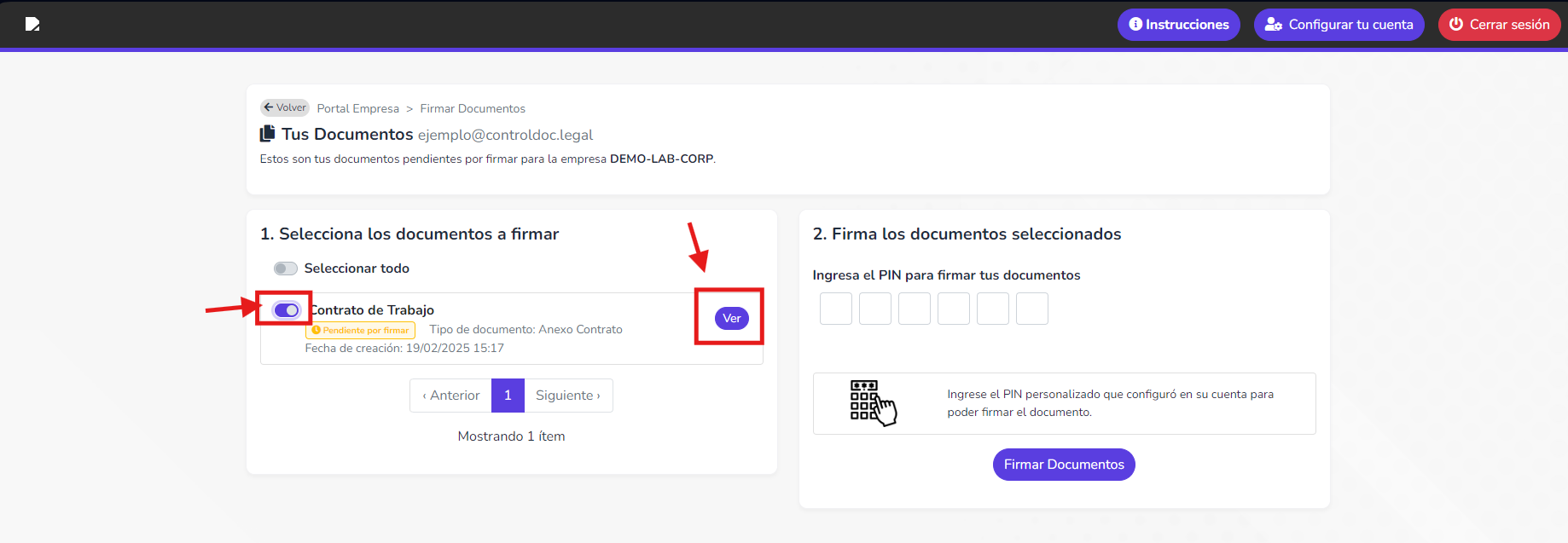Click the Firmar Documentos button

click(1064, 465)
